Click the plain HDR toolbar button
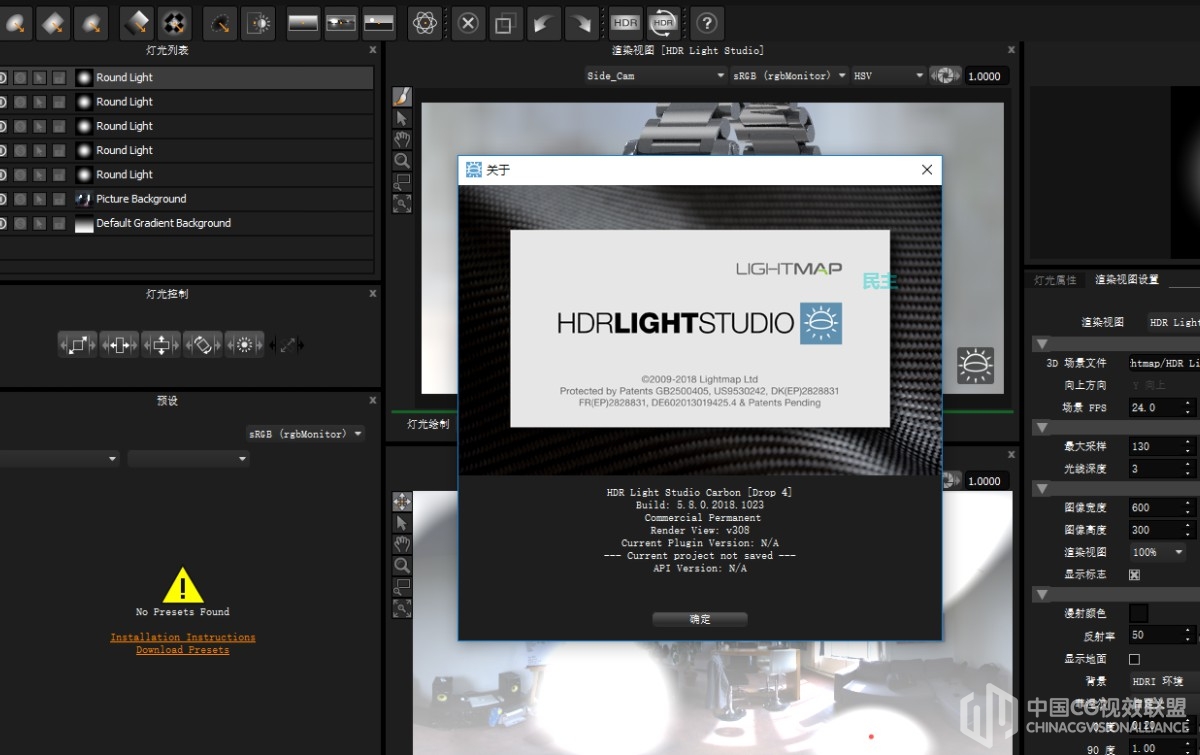 [625, 22]
